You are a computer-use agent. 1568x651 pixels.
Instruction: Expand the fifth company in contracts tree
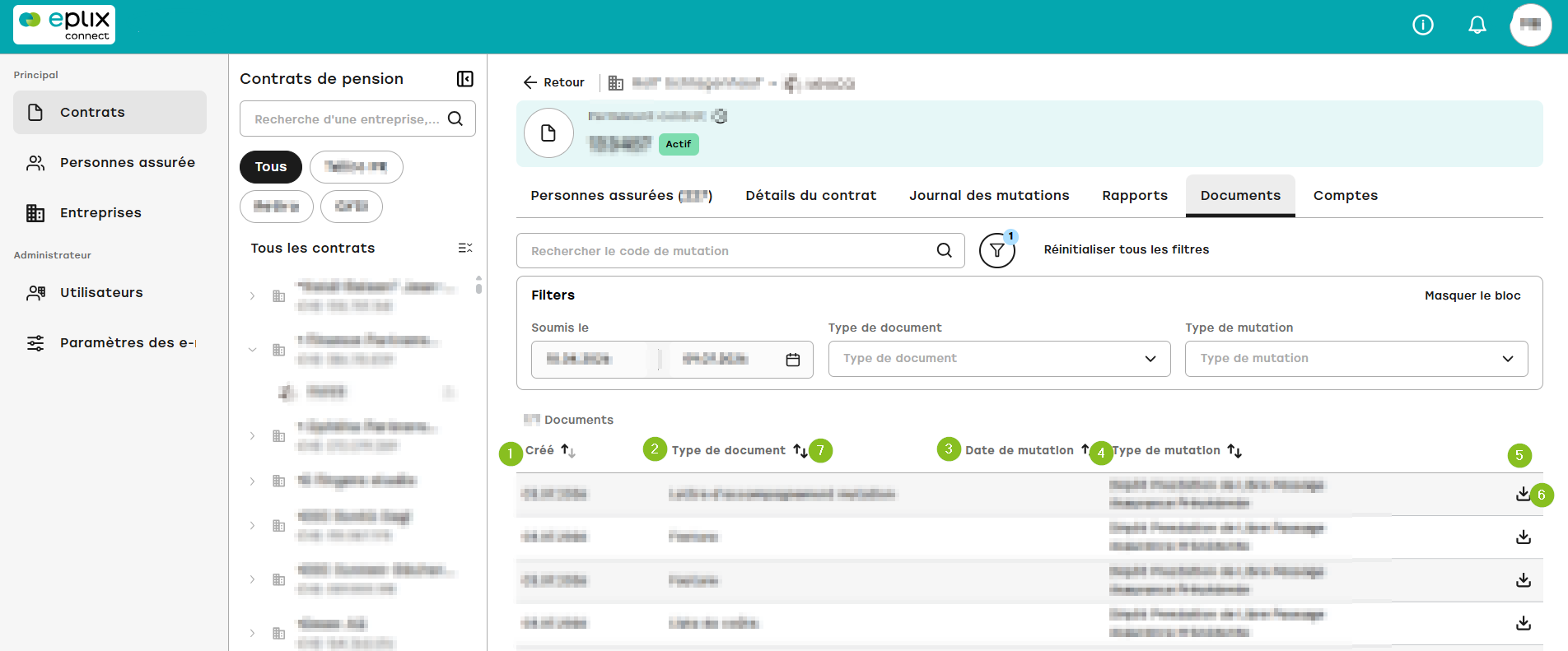coord(252,526)
